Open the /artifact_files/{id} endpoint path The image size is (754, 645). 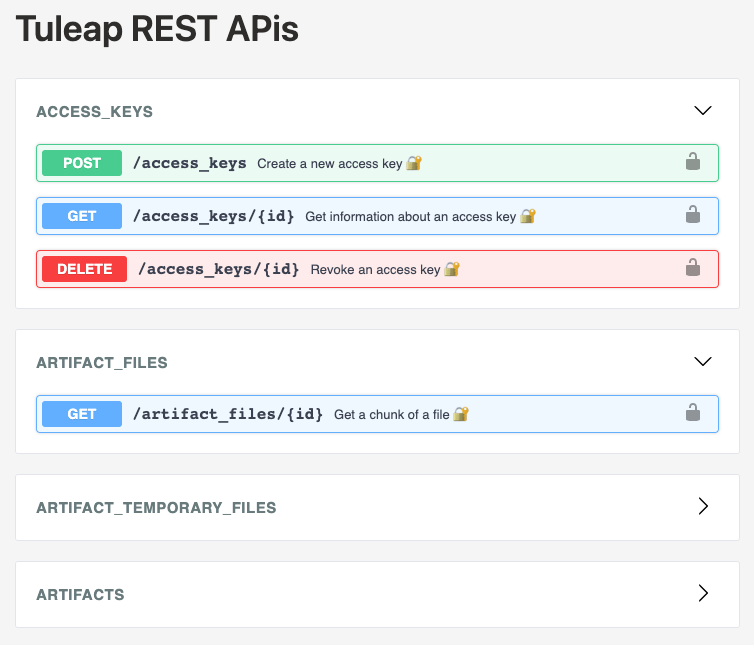click(228, 414)
